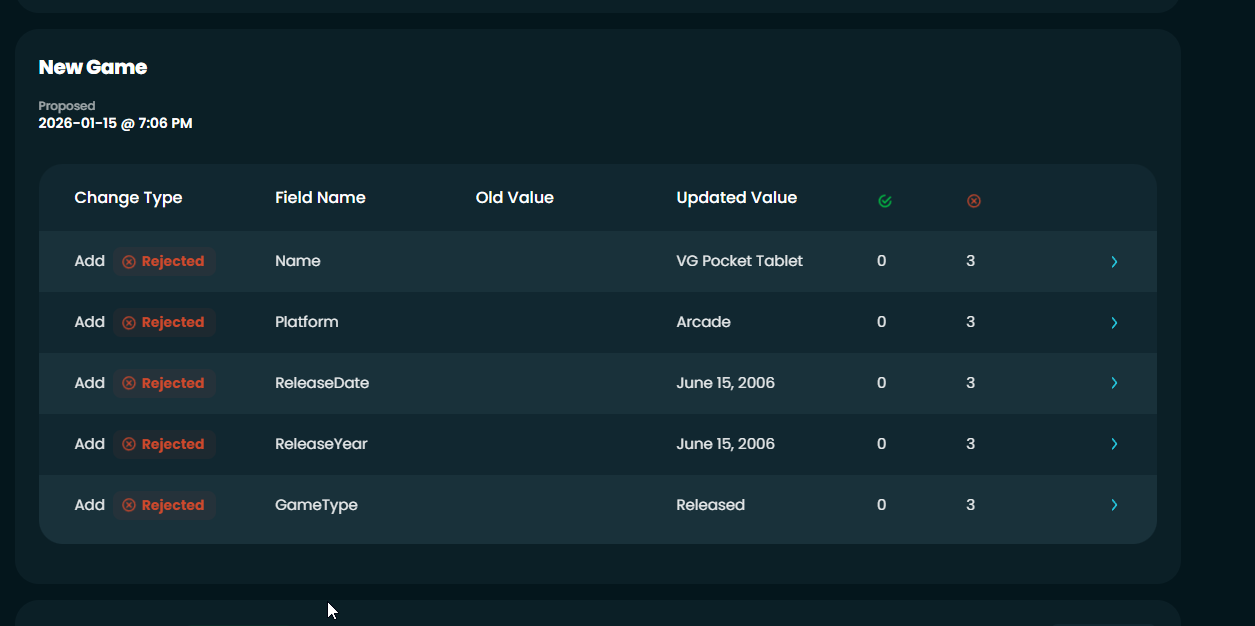Click the Field Name column header

[320, 198]
